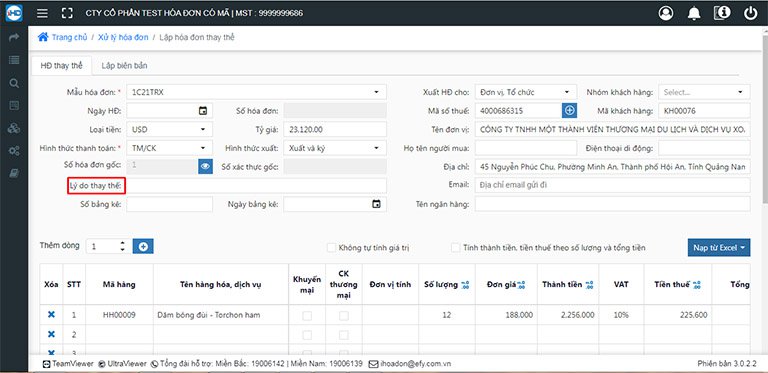This screenshot has height=373, width=768.
Task: Toggle Khuyến mại checkbox in row 1
Action: 307,316
